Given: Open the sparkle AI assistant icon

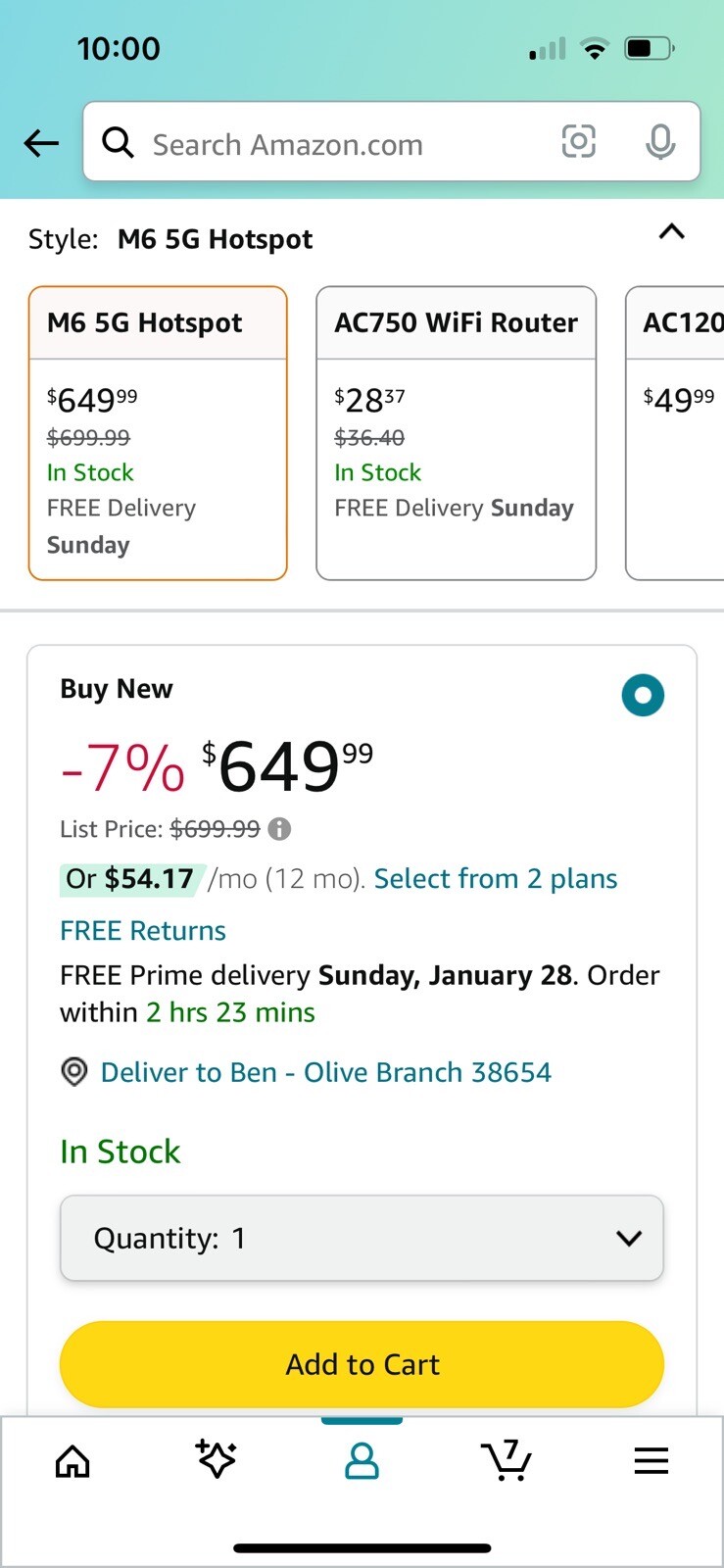Looking at the screenshot, I should pyautogui.click(x=216, y=1460).
